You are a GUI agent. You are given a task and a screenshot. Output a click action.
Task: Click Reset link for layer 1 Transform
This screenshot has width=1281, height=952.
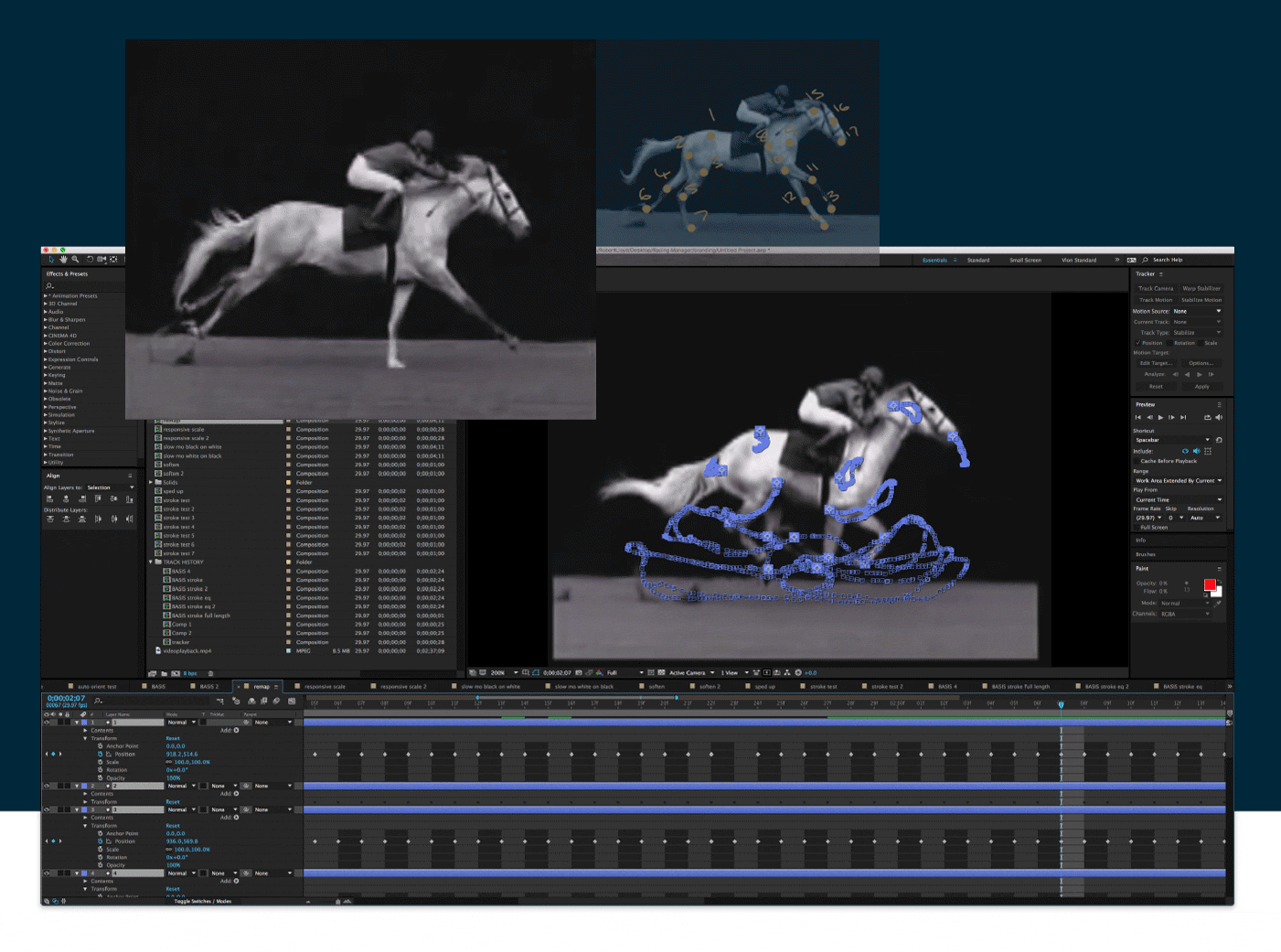click(x=173, y=739)
